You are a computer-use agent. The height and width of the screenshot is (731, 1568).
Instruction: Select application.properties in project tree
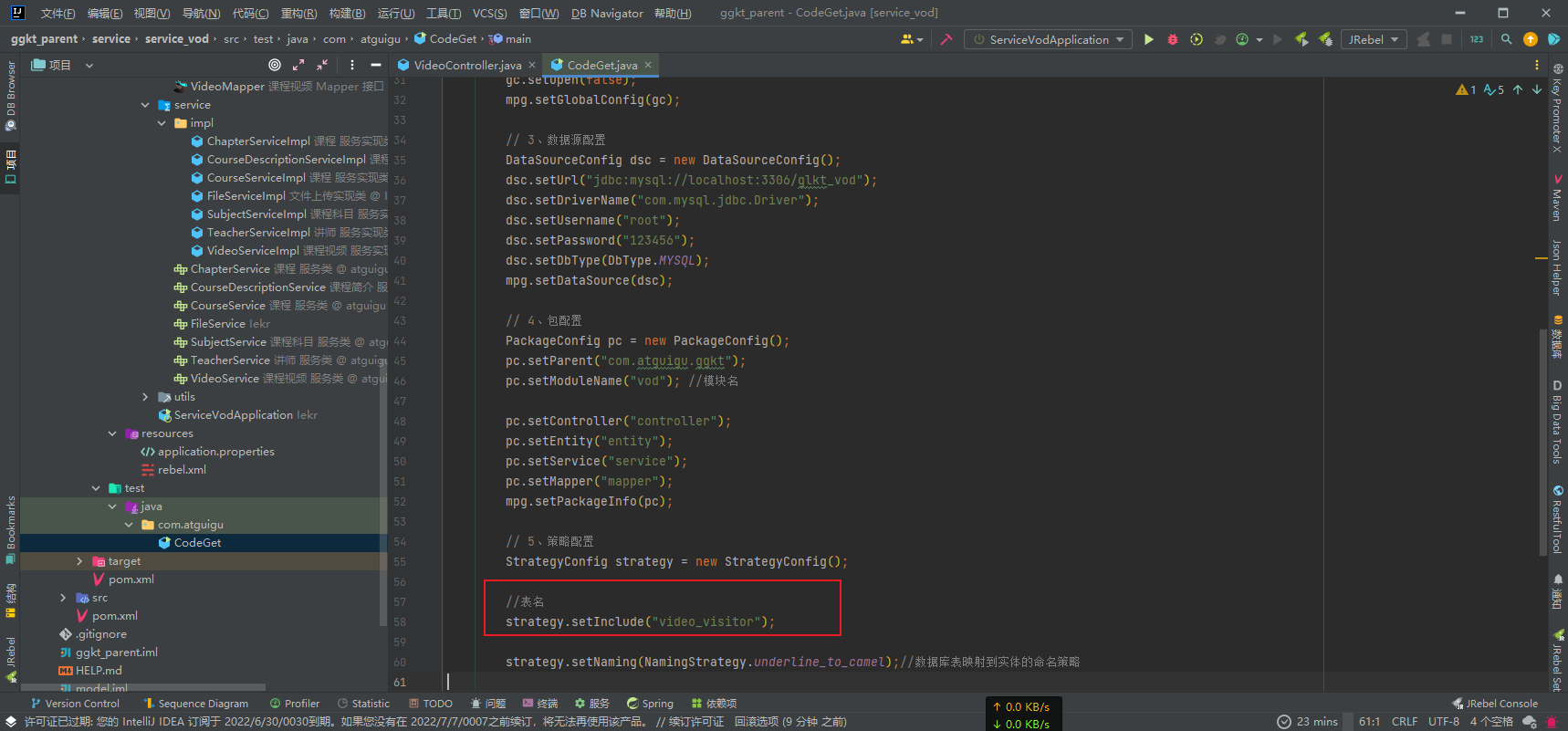[x=215, y=452]
